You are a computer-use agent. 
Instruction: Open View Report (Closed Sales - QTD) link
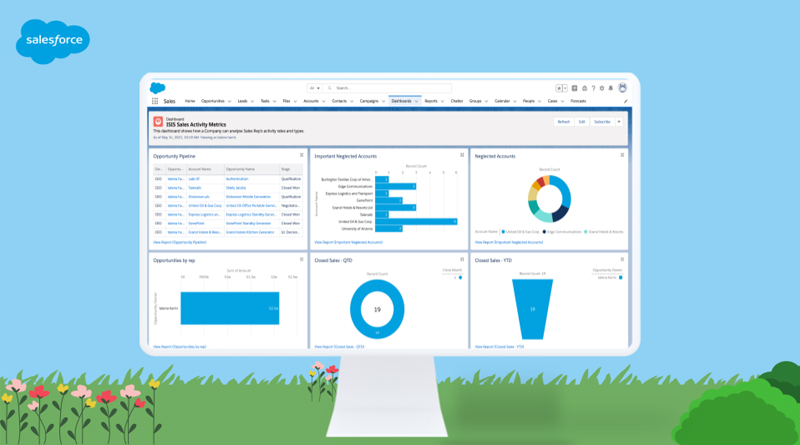[339, 347]
